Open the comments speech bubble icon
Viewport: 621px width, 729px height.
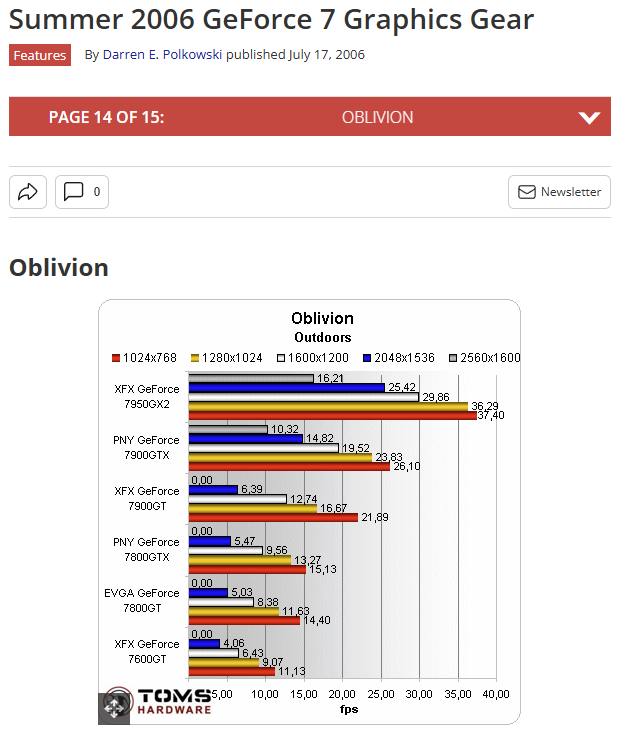click(73, 191)
